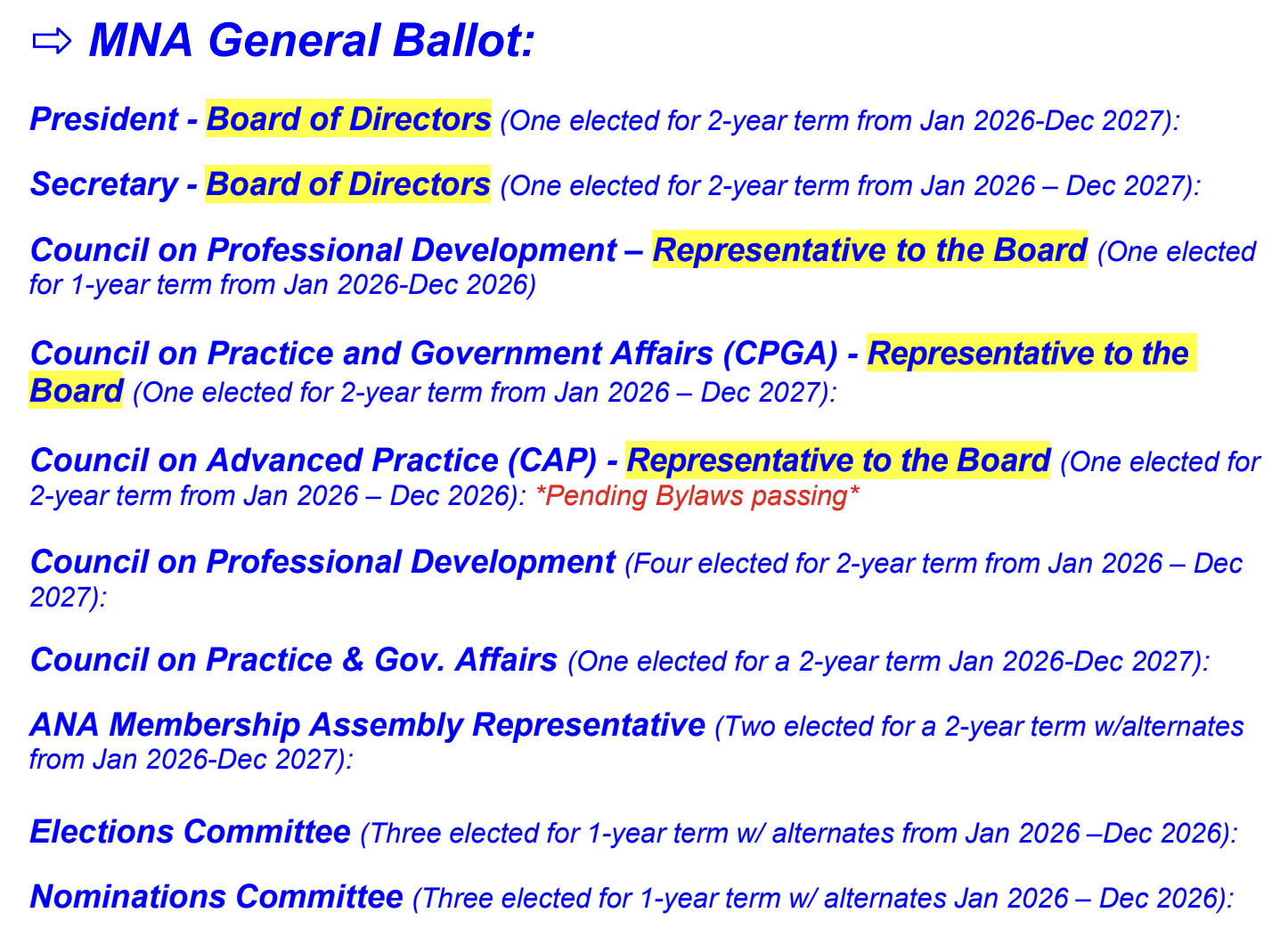This screenshot has width=1288, height=937.
Task: Click Council on Practice and Government Affairs (CPGA)
Action: point(434,354)
